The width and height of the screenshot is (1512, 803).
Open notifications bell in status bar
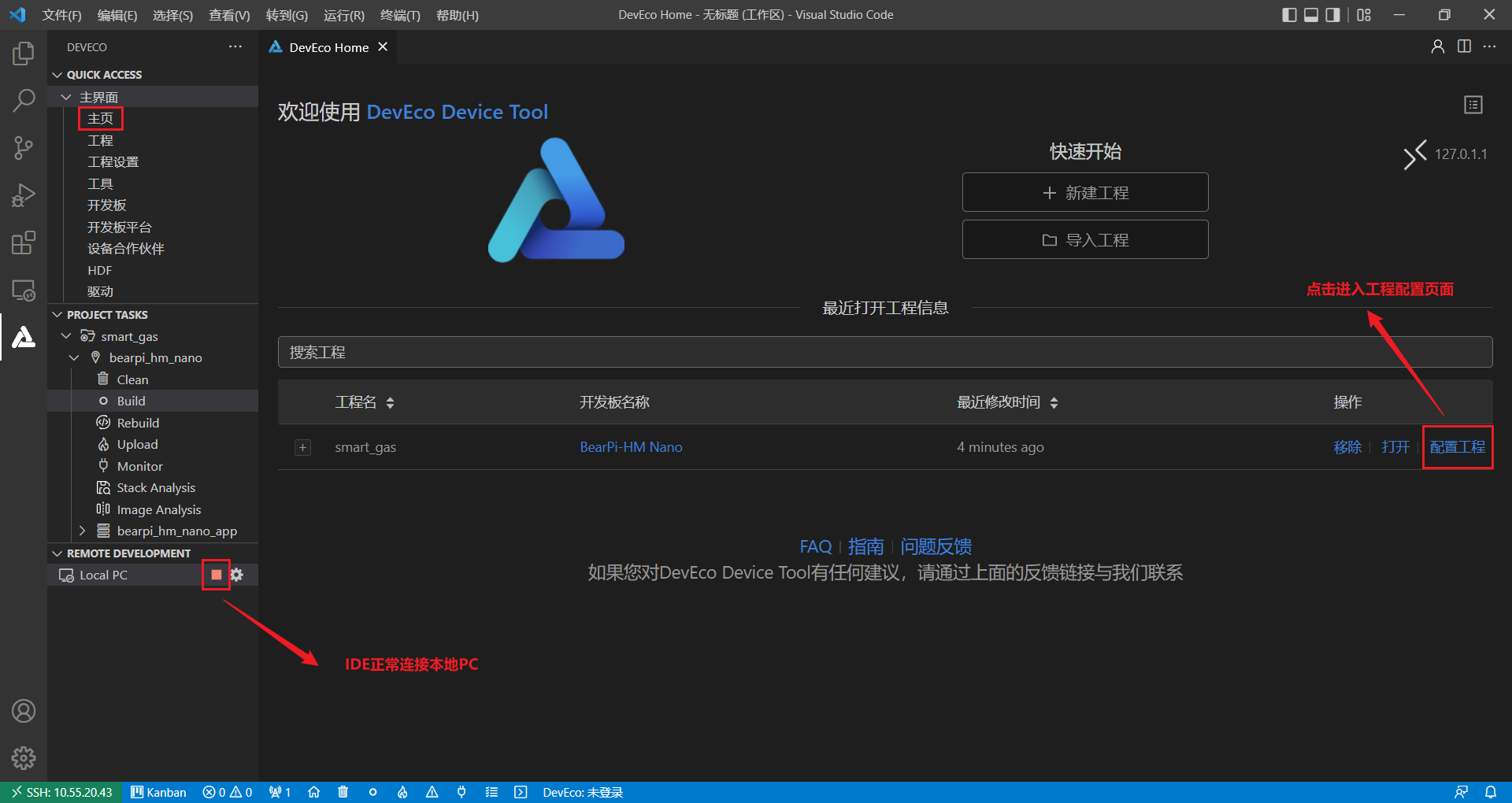tap(1491, 792)
